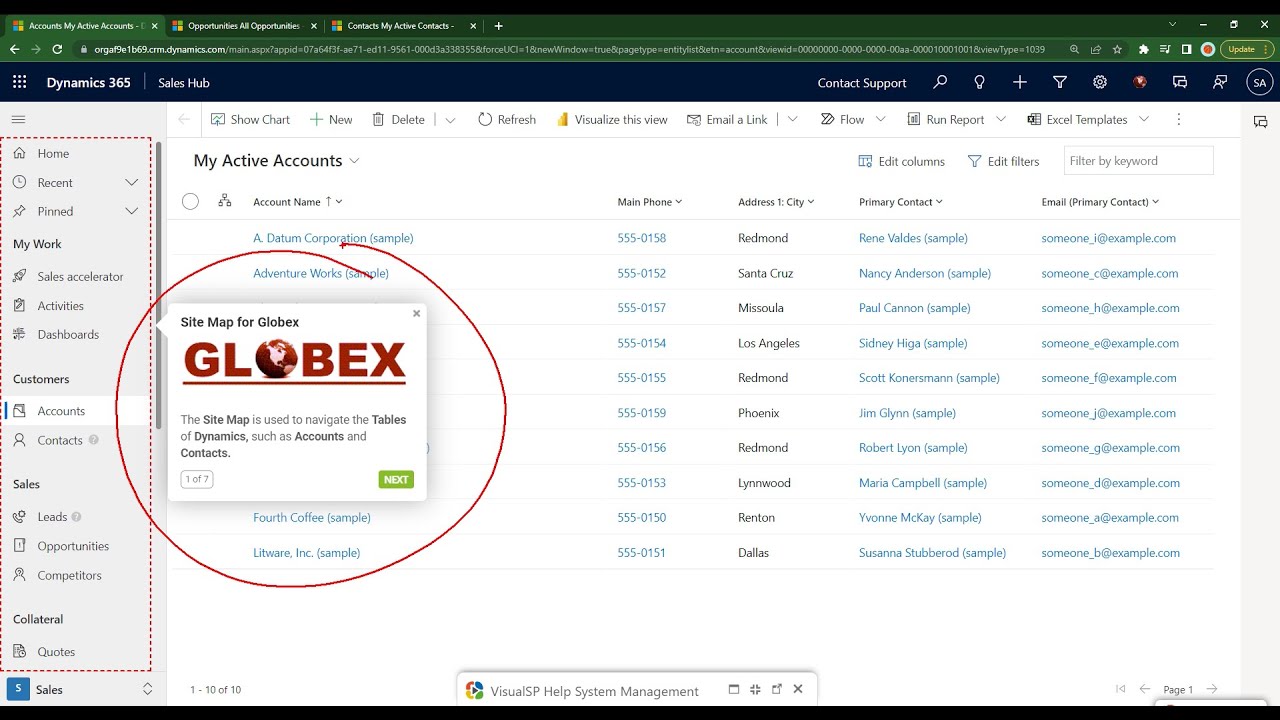The height and width of the screenshot is (720, 1280).
Task: Collapse the site map hamburger menu
Action: pyautogui.click(x=18, y=119)
